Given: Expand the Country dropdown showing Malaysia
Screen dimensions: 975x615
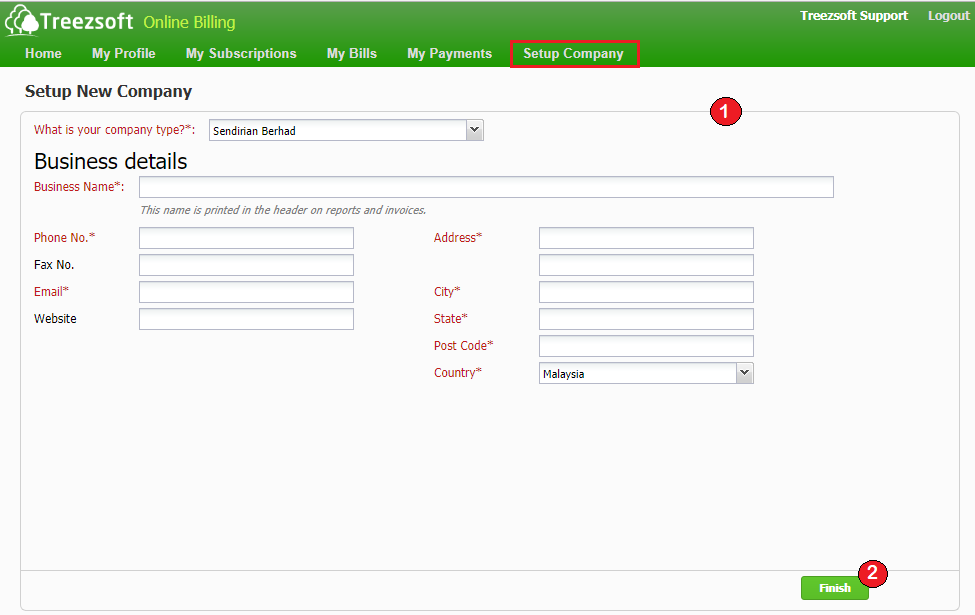Looking at the screenshot, I should [x=645, y=373].
